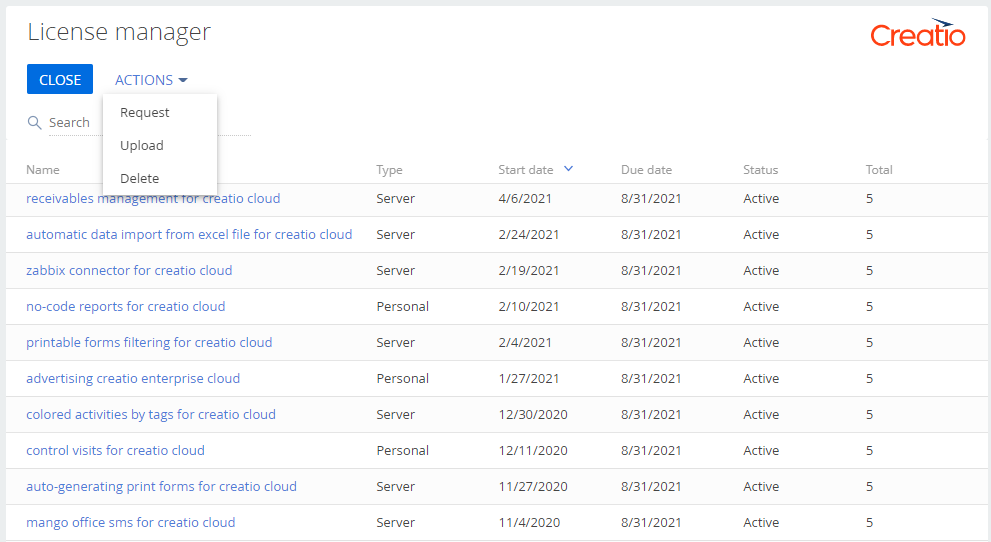Click Personal type in no-code reports row
The image size is (991, 542).
(403, 306)
